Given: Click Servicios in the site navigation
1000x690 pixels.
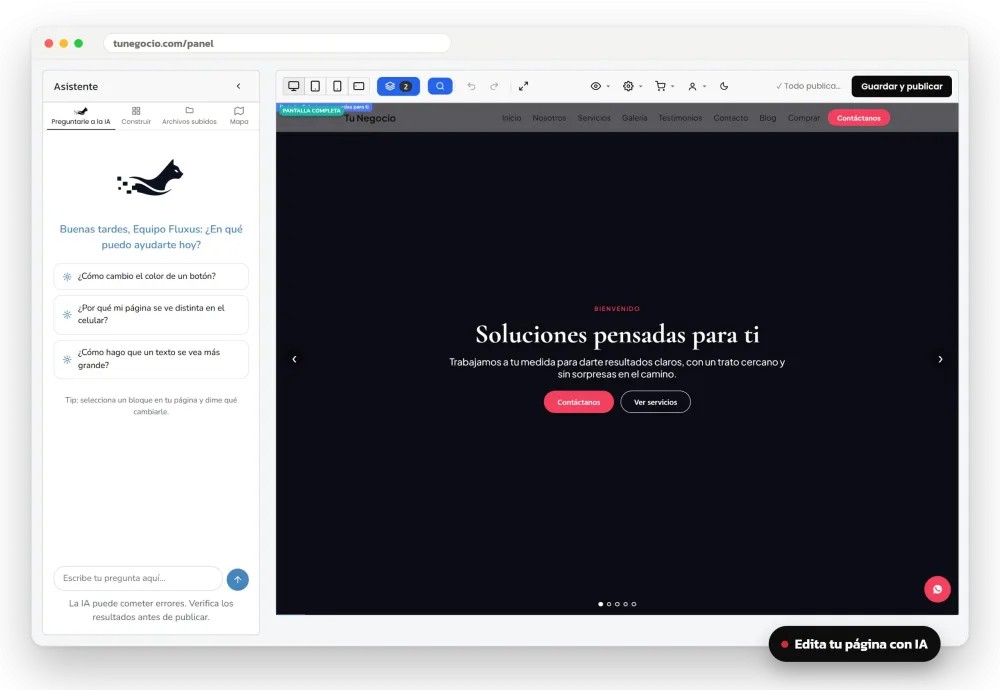Looking at the screenshot, I should click(x=594, y=118).
